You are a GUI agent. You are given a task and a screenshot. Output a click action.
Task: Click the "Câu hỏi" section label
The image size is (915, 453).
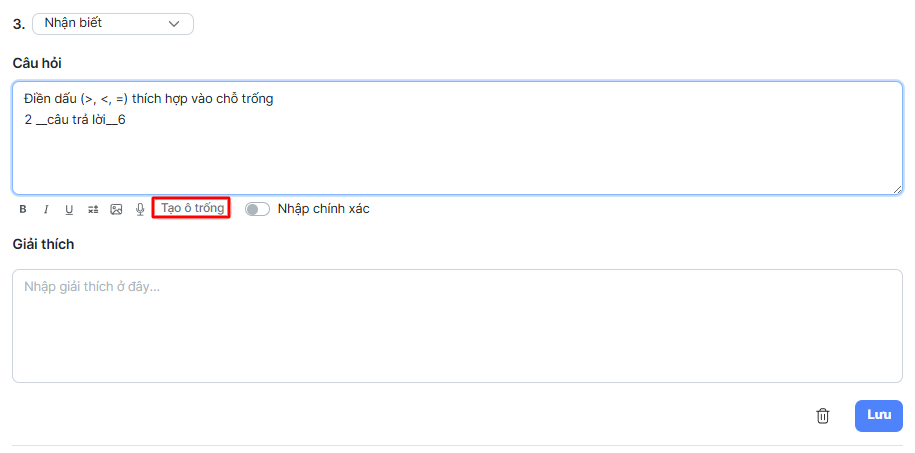(37, 63)
